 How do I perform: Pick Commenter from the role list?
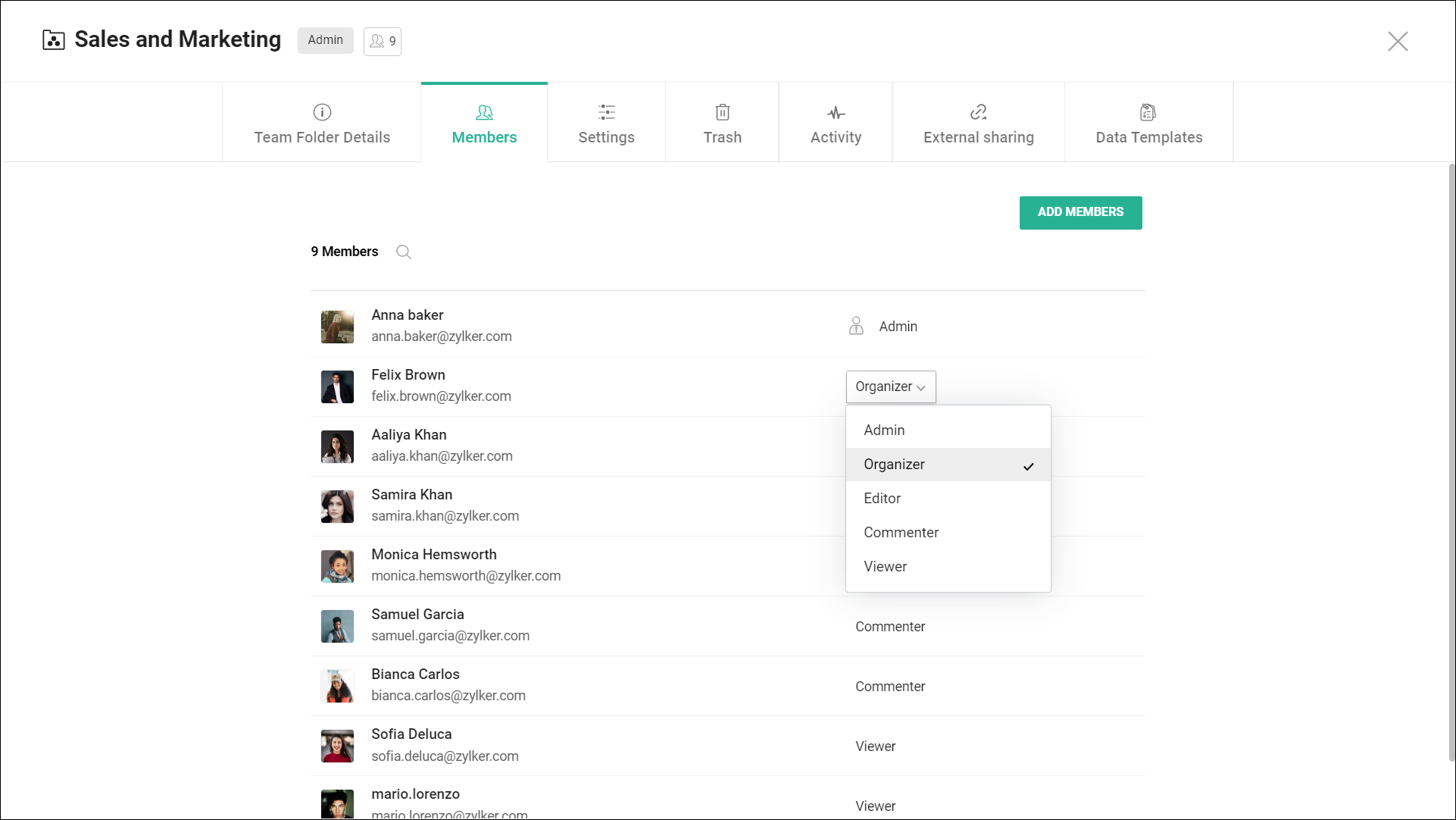click(901, 533)
